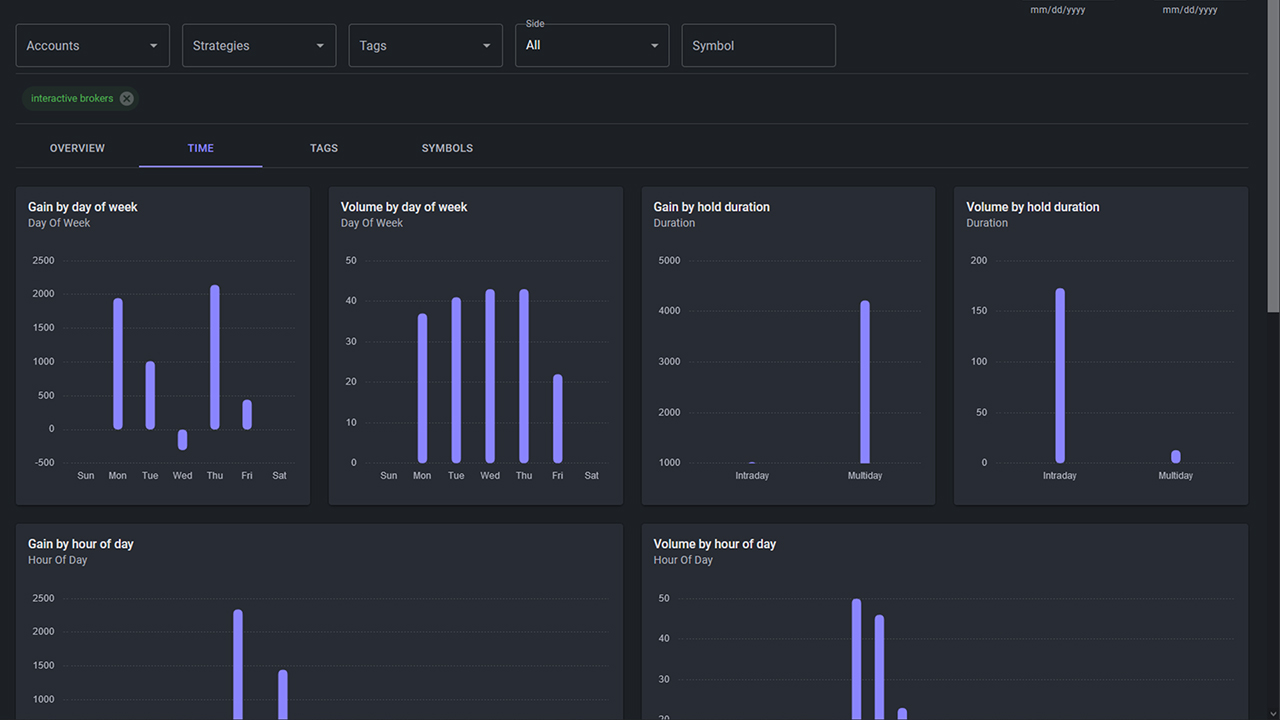Screen dimensions: 1280x720
Task: Select Monday bar in Volume by day of week
Action: click(x=422, y=388)
